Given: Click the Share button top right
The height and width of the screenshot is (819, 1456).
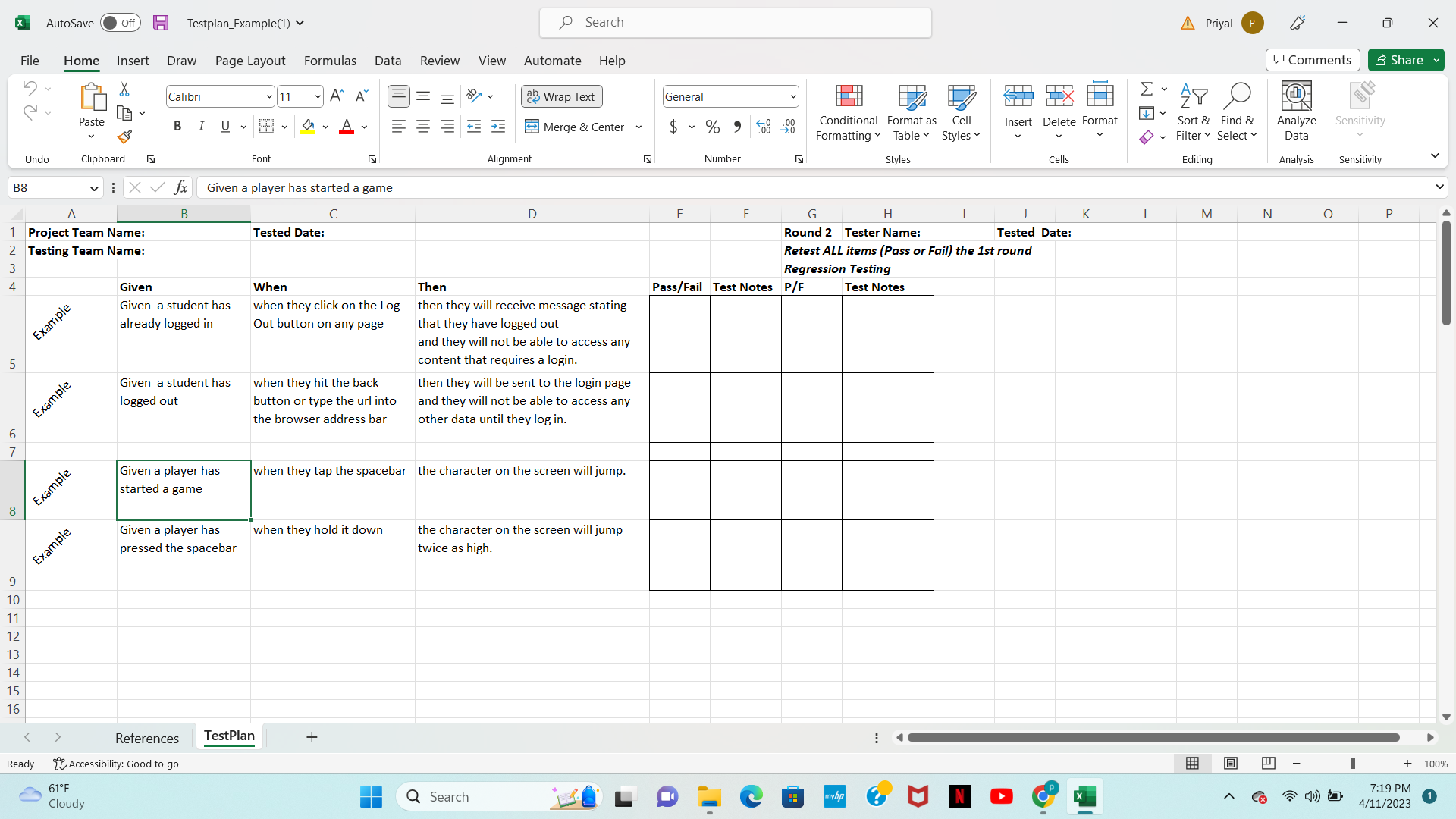Looking at the screenshot, I should [1405, 60].
